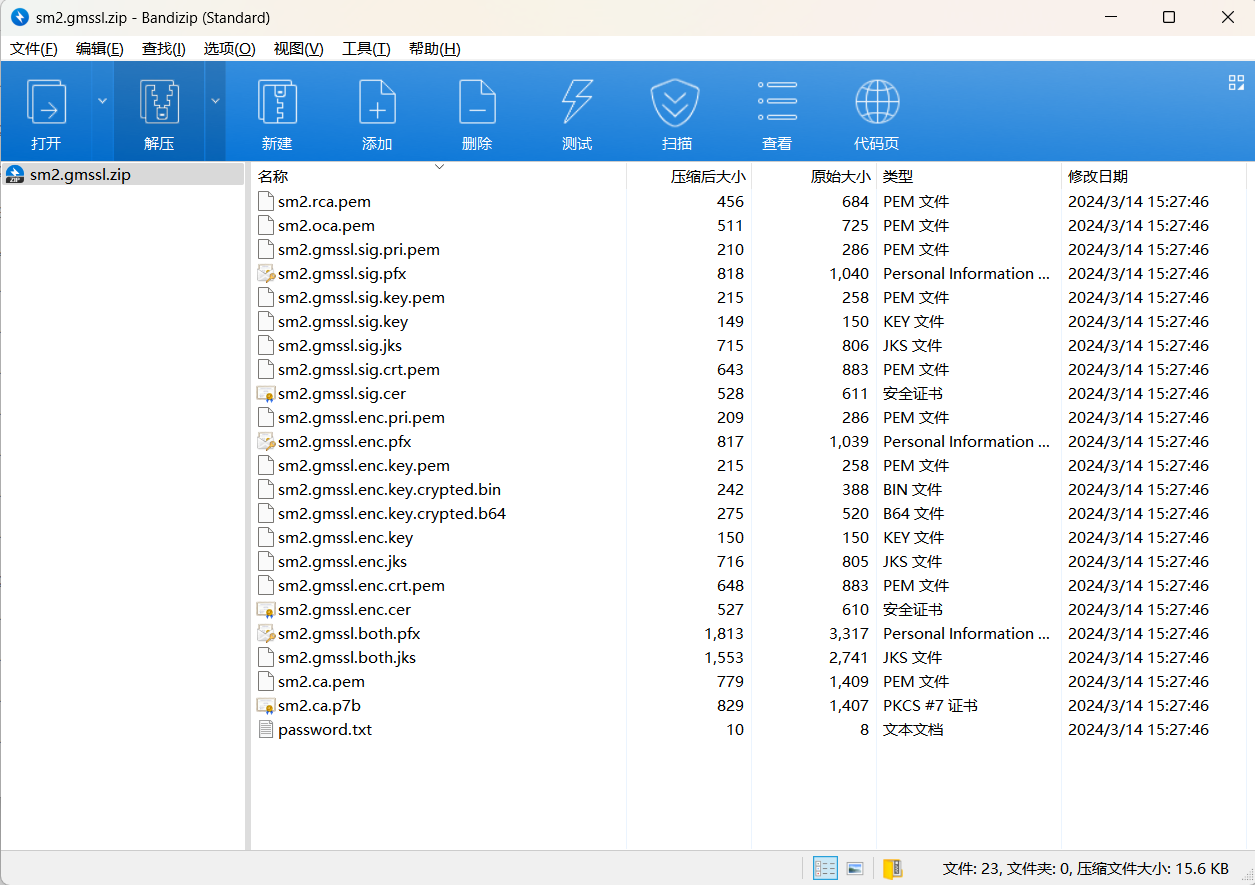This screenshot has width=1255, height=885.
Task: Open the View (视图) menu
Action: point(298,49)
